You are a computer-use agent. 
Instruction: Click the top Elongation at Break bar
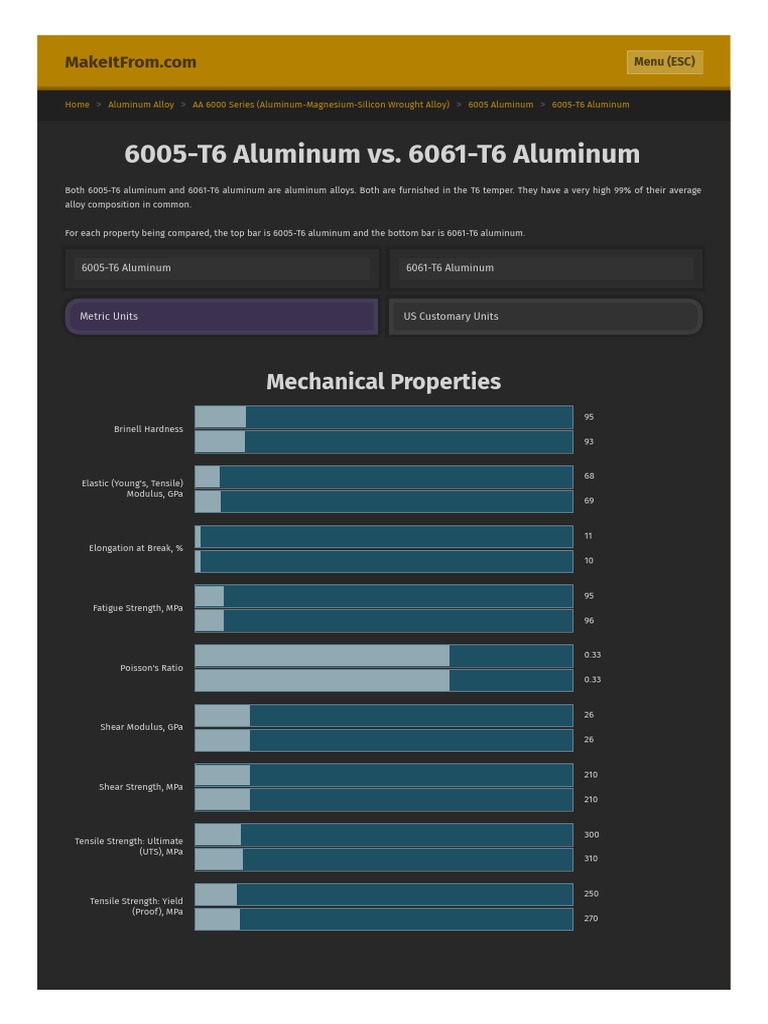coord(383,536)
